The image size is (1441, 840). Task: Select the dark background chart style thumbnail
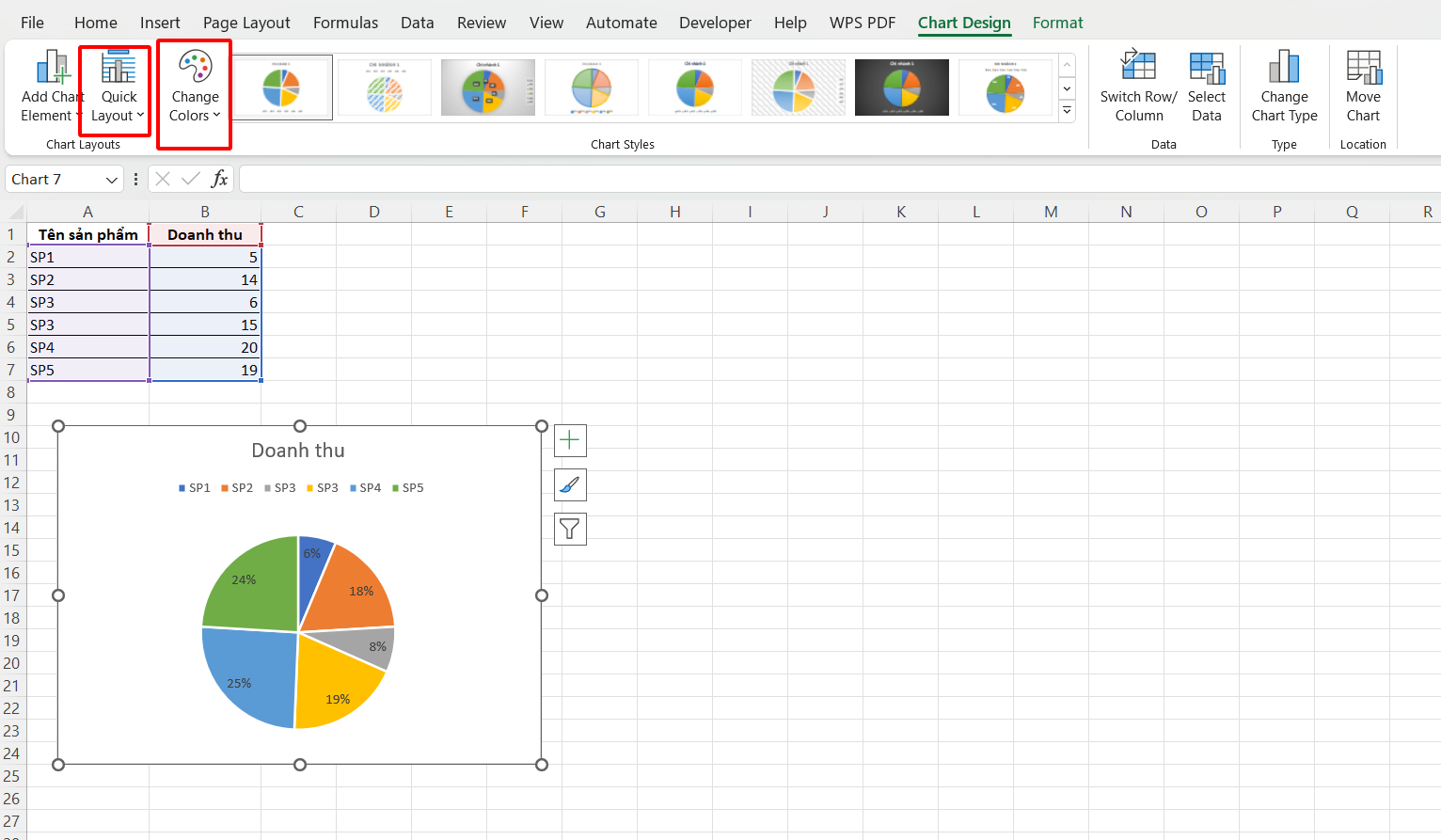click(901, 87)
